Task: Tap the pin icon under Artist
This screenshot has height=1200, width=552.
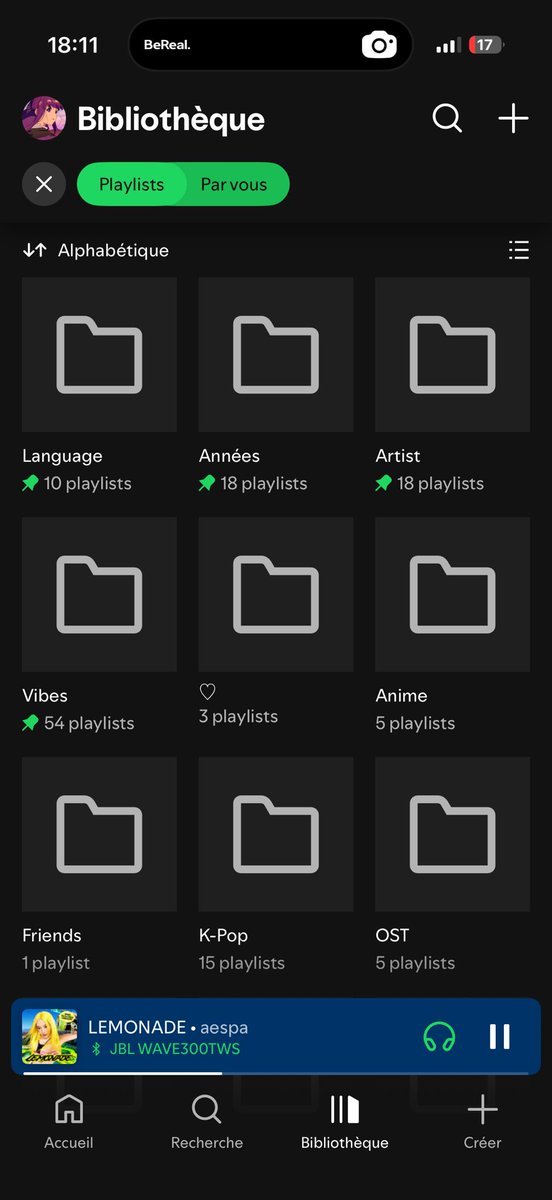Action: tap(383, 483)
